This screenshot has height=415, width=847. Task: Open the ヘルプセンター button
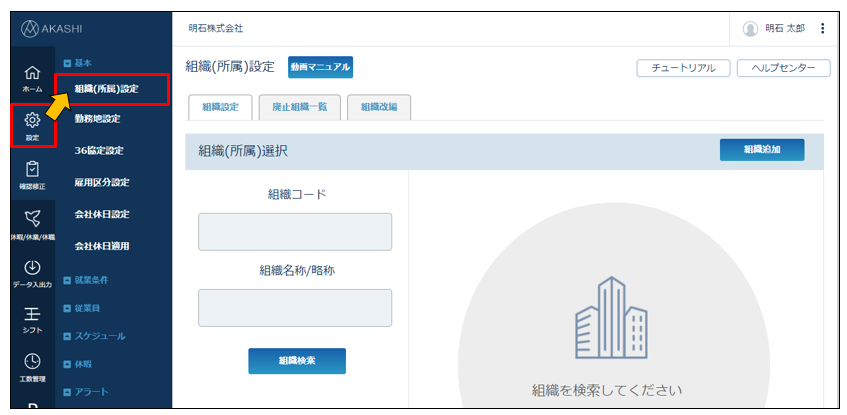784,68
